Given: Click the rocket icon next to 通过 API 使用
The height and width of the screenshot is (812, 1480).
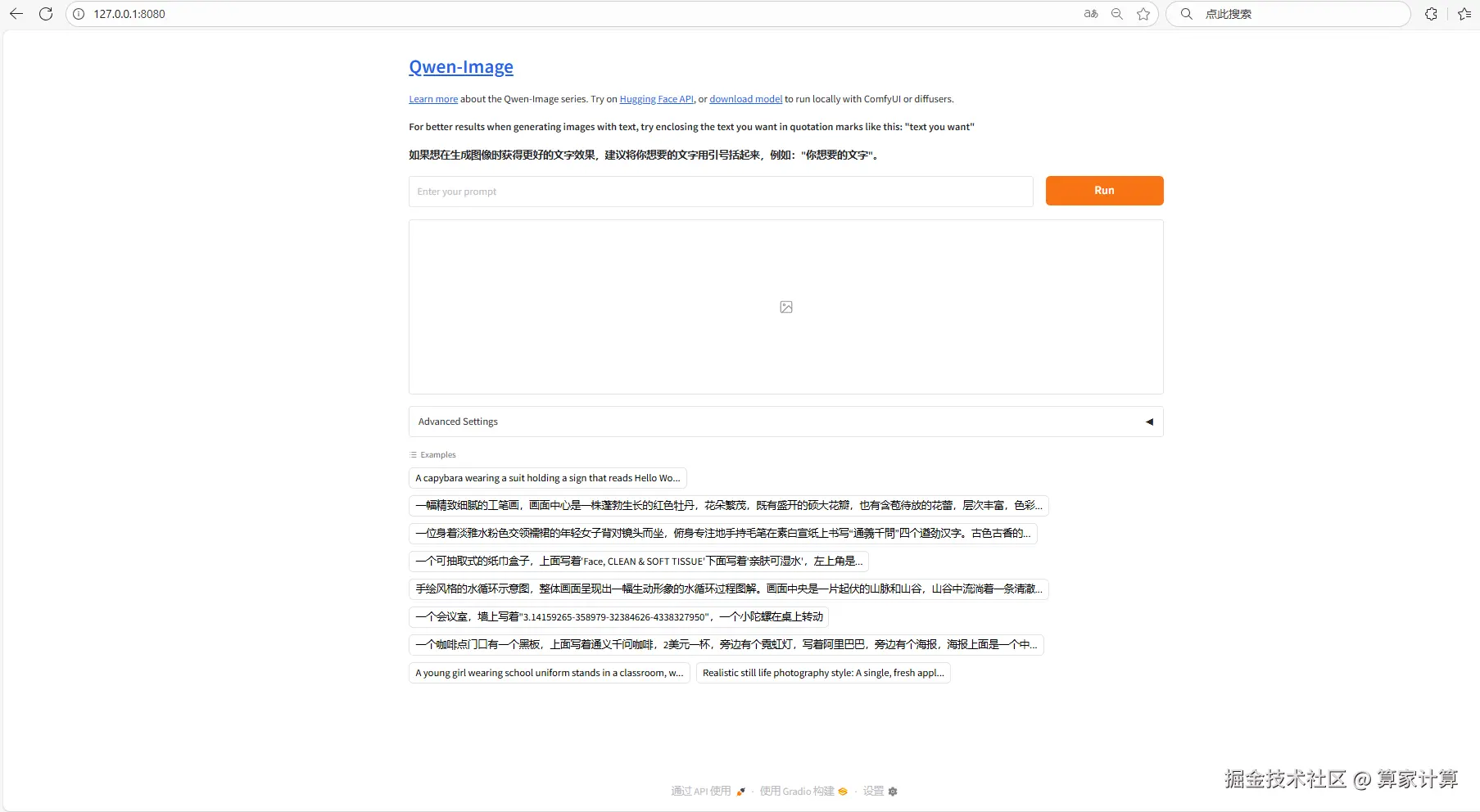Looking at the screenshot, I should tap(741, 792).
